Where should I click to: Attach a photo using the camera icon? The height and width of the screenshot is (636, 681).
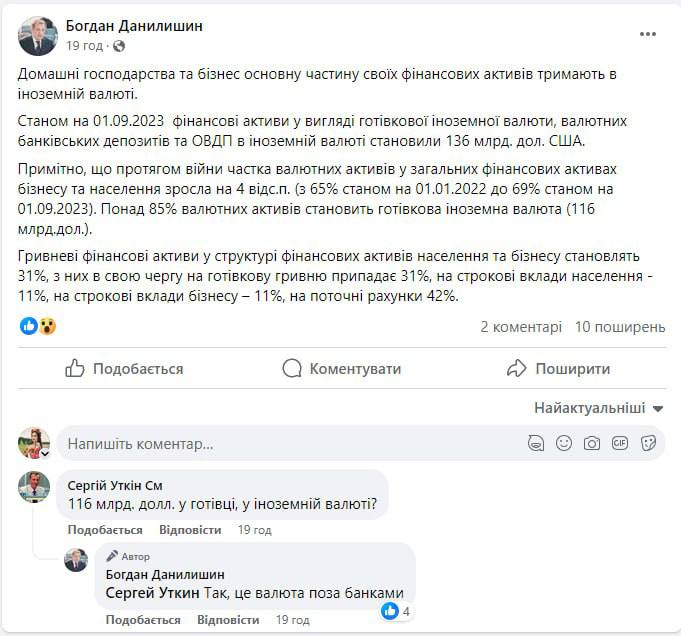coord(592,443)
